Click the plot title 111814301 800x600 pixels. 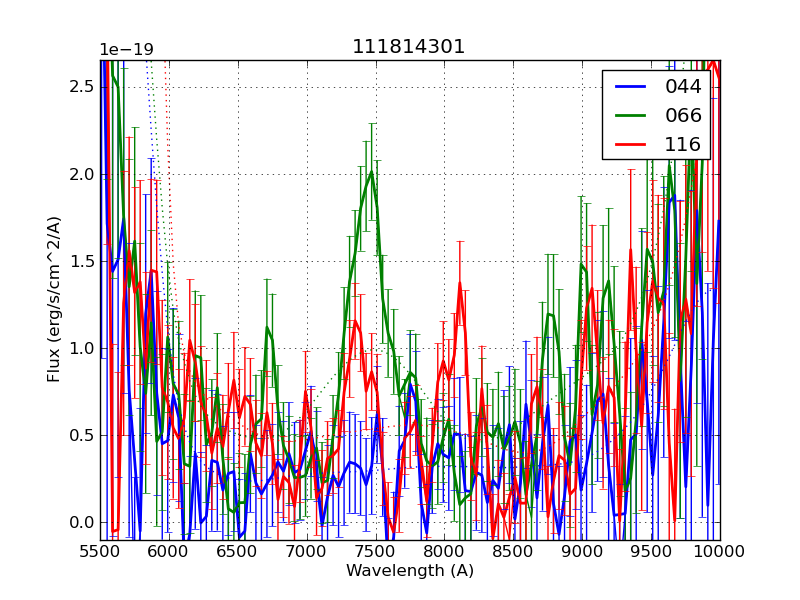point(409,47)
